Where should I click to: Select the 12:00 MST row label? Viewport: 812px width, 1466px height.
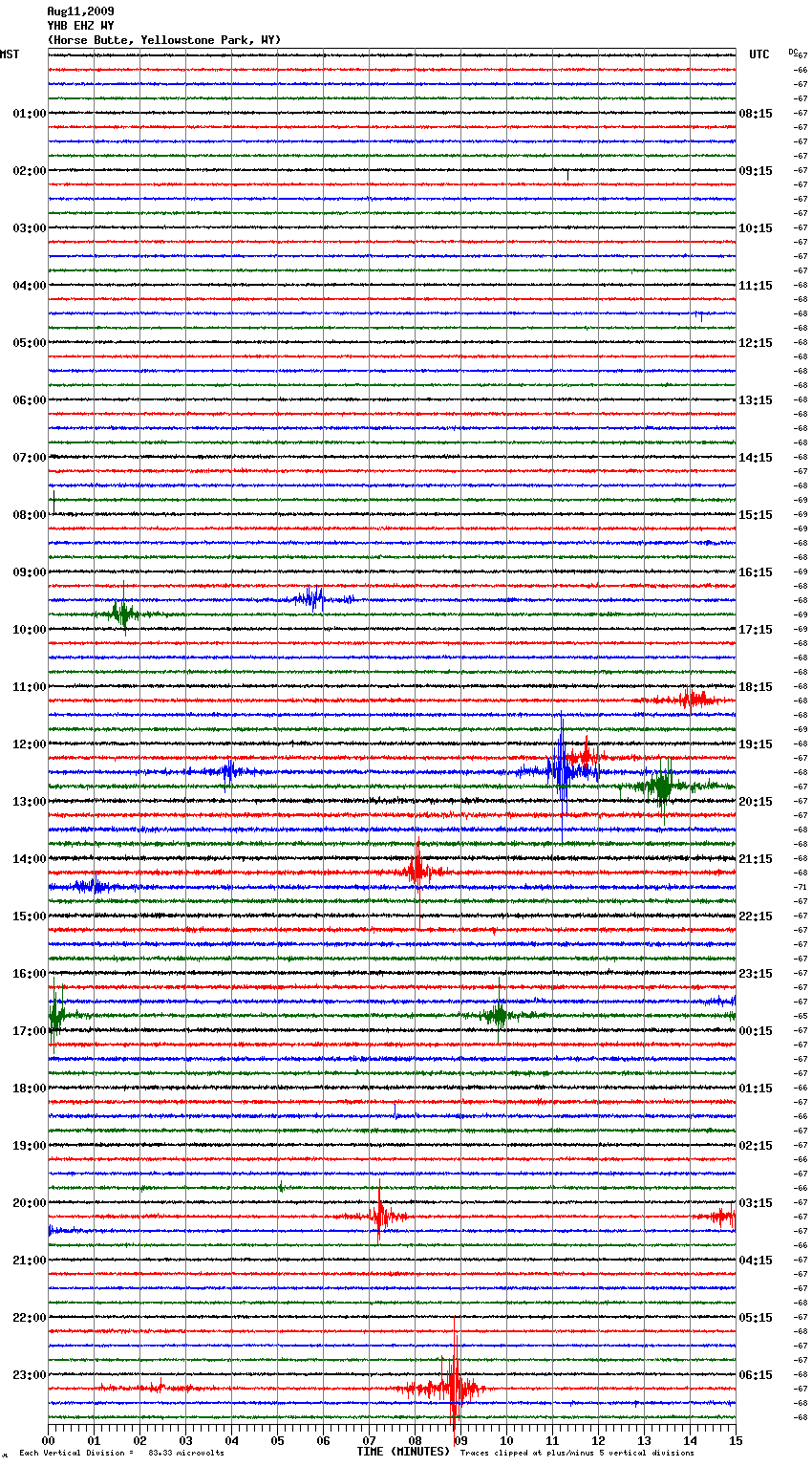pos(30,744)
